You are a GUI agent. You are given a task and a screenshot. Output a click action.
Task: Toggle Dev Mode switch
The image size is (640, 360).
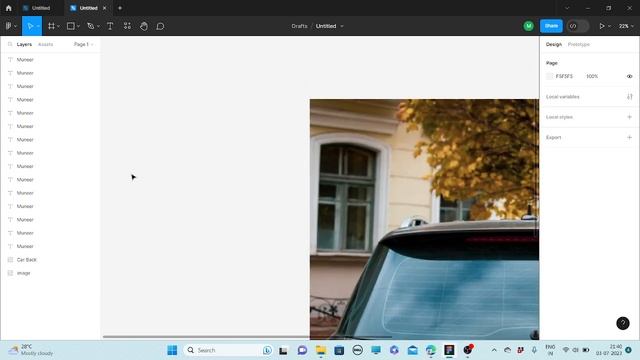click(x=578, y=26)
